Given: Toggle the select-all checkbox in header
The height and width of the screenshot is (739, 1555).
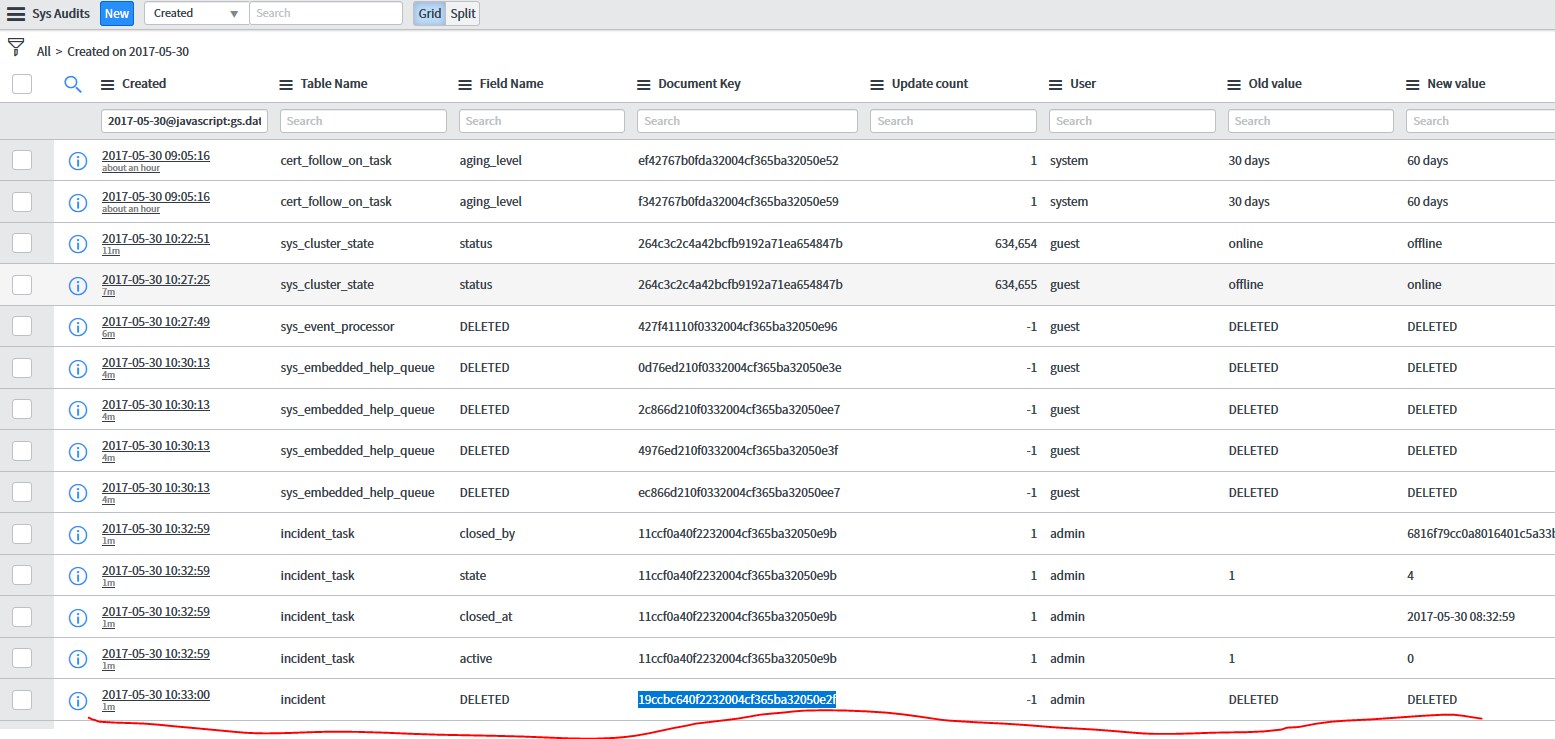Looking at the screenshot, I should (22, 84).
